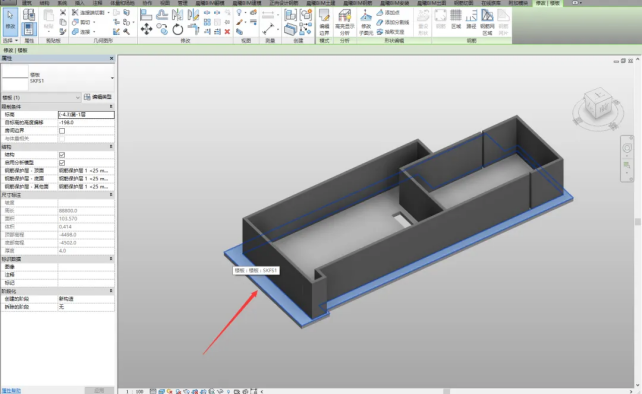Click the Edit Boundary tool
The image size is (642, 394).
point(324,22)
